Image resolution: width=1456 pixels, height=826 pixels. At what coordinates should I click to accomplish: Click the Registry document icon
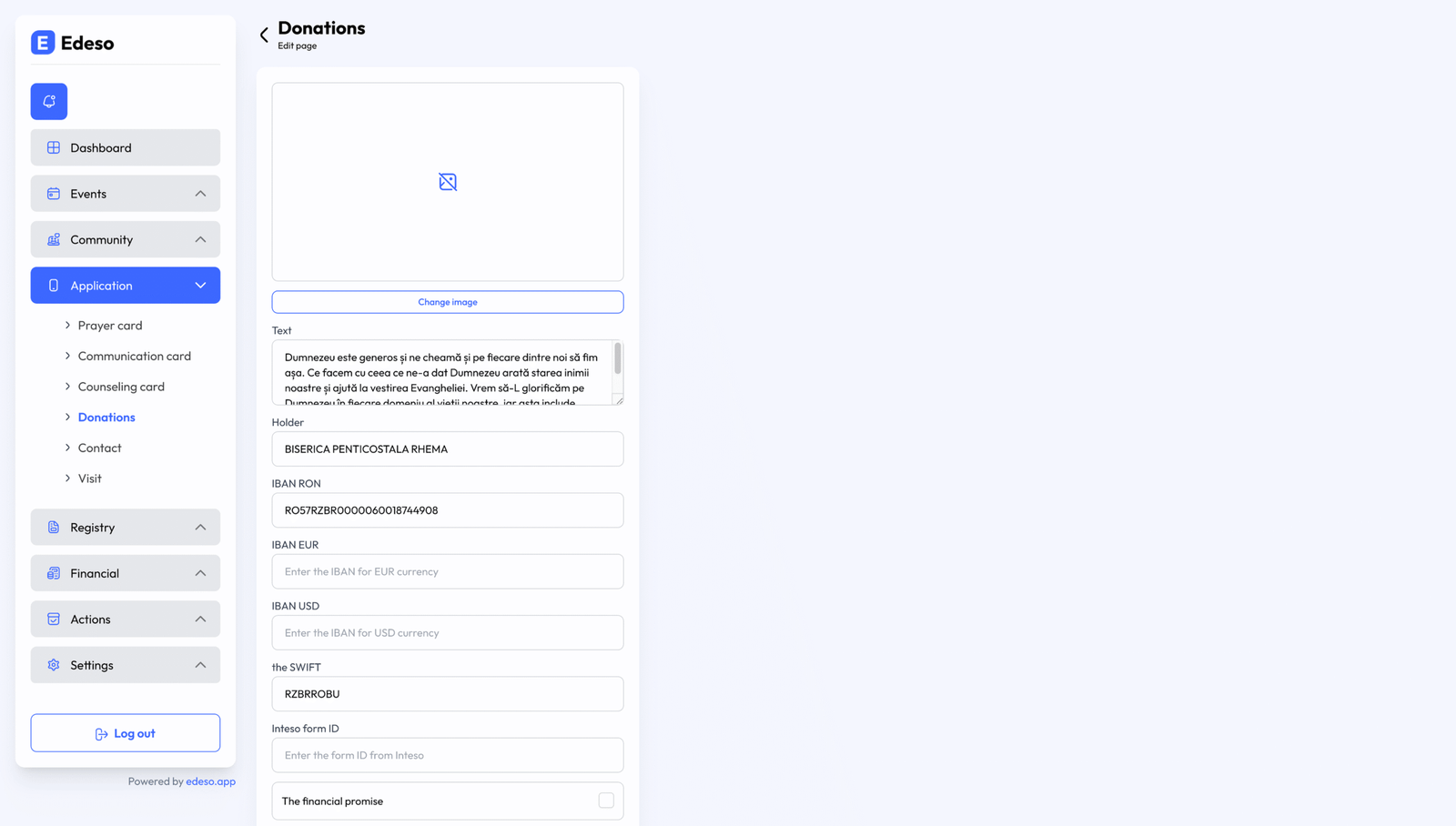54,528
